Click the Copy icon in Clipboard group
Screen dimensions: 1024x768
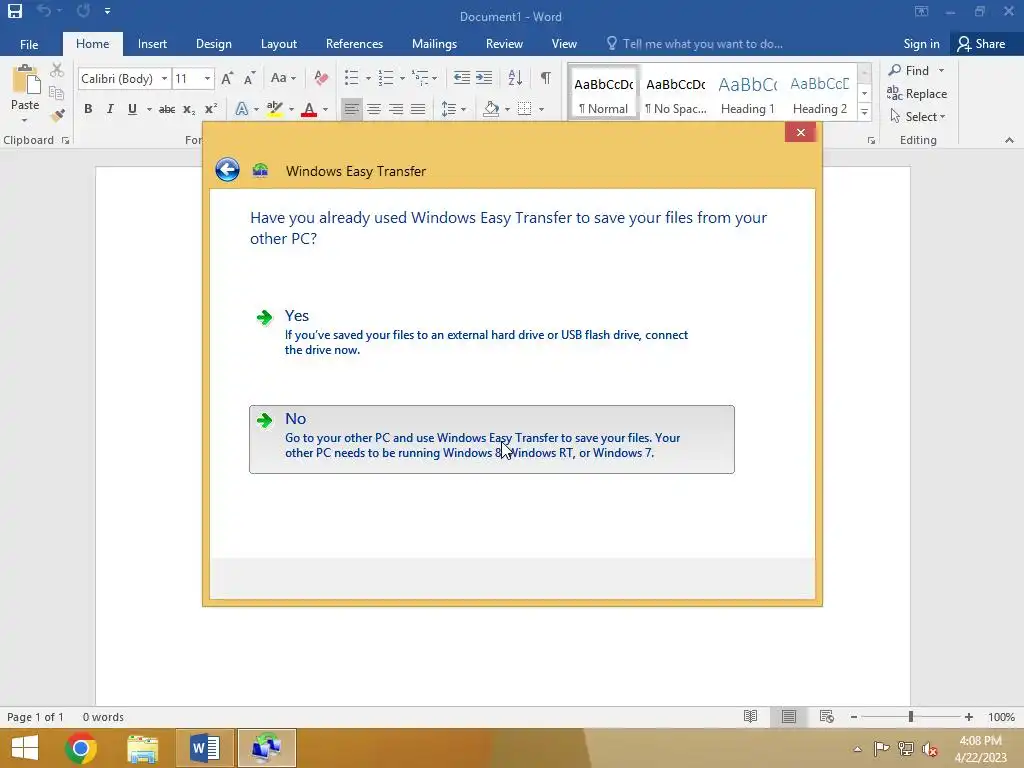(x=57, y=93)
